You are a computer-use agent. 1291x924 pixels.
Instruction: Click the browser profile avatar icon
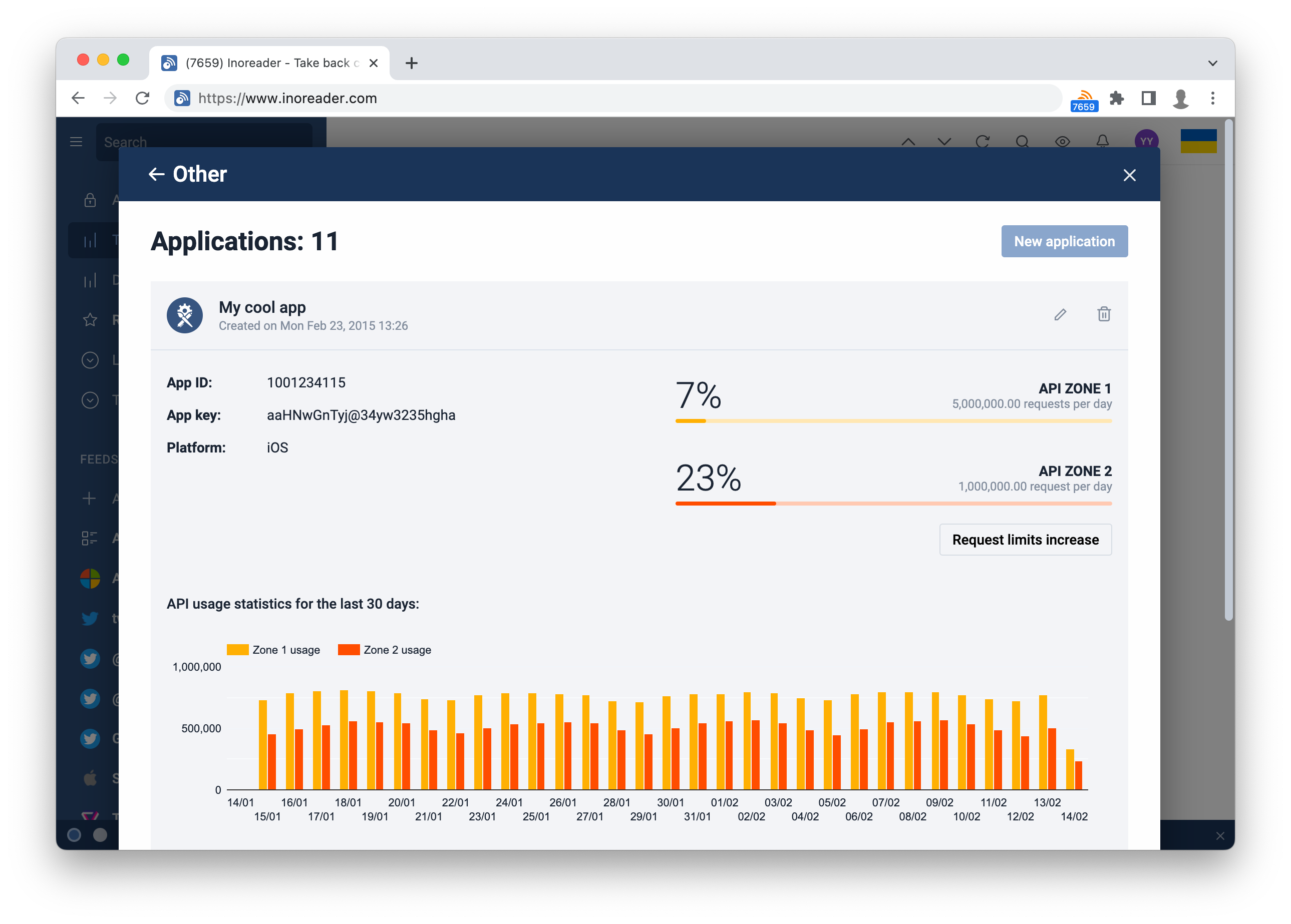click(1180, 99)
